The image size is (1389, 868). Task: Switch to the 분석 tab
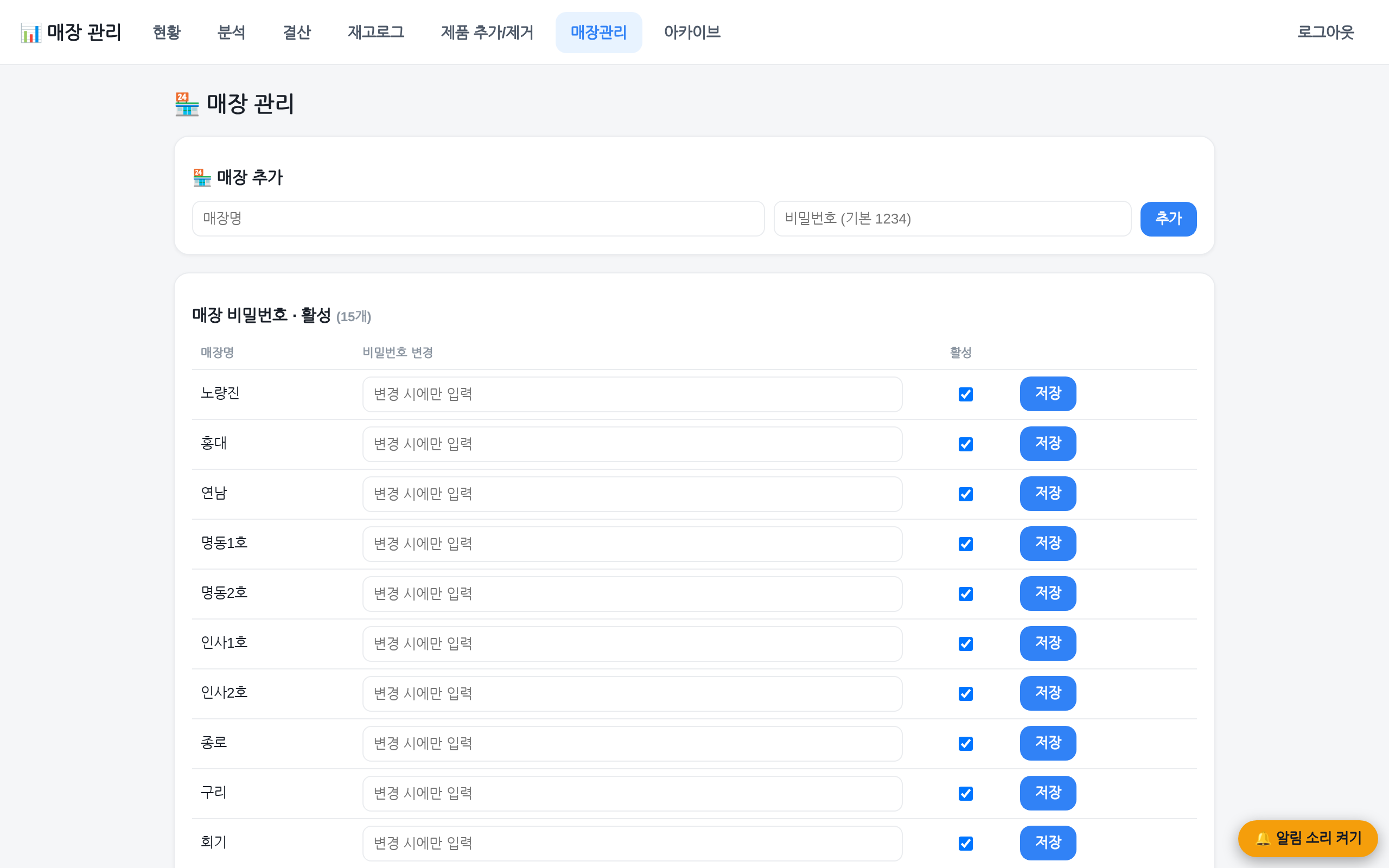pos(232,33)
